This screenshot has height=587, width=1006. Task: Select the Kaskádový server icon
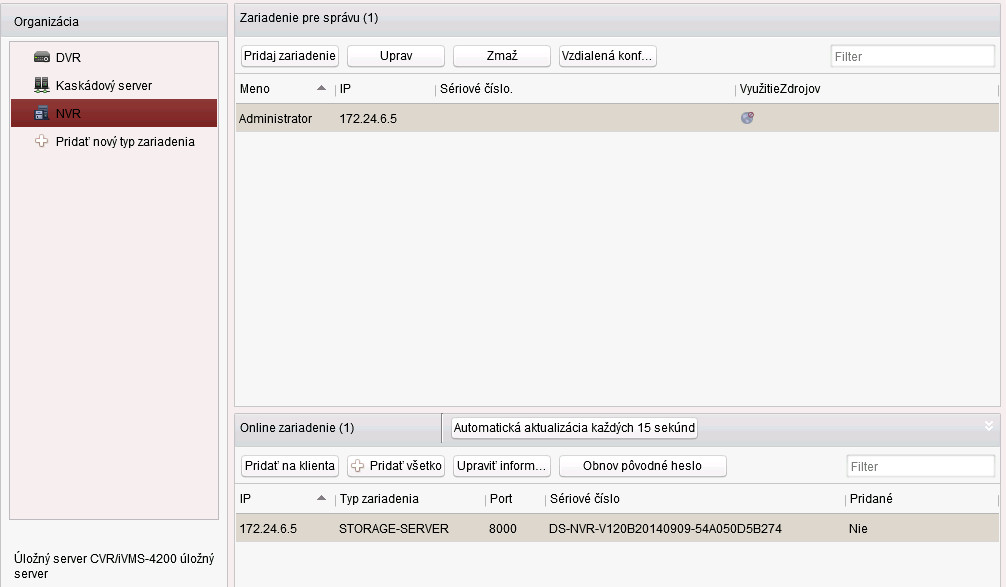point(42,85)
